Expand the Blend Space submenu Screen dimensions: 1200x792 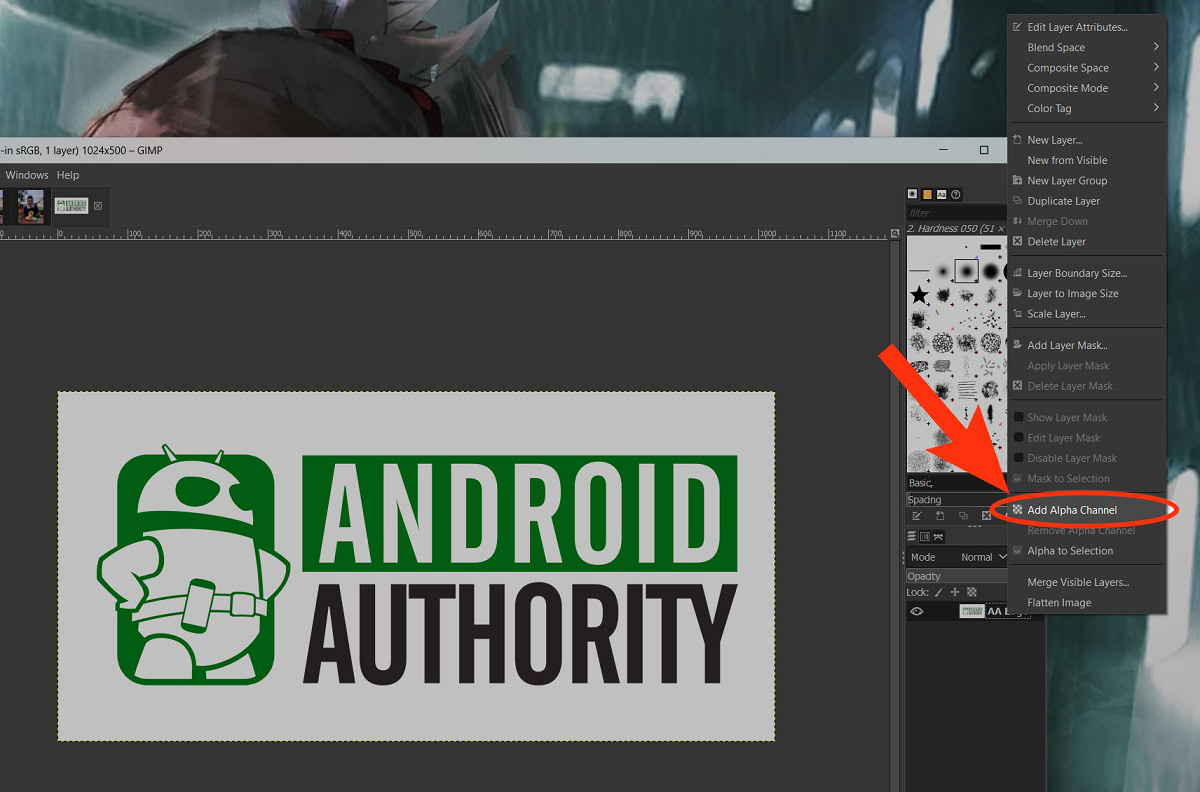click(x=1090, y=47)
